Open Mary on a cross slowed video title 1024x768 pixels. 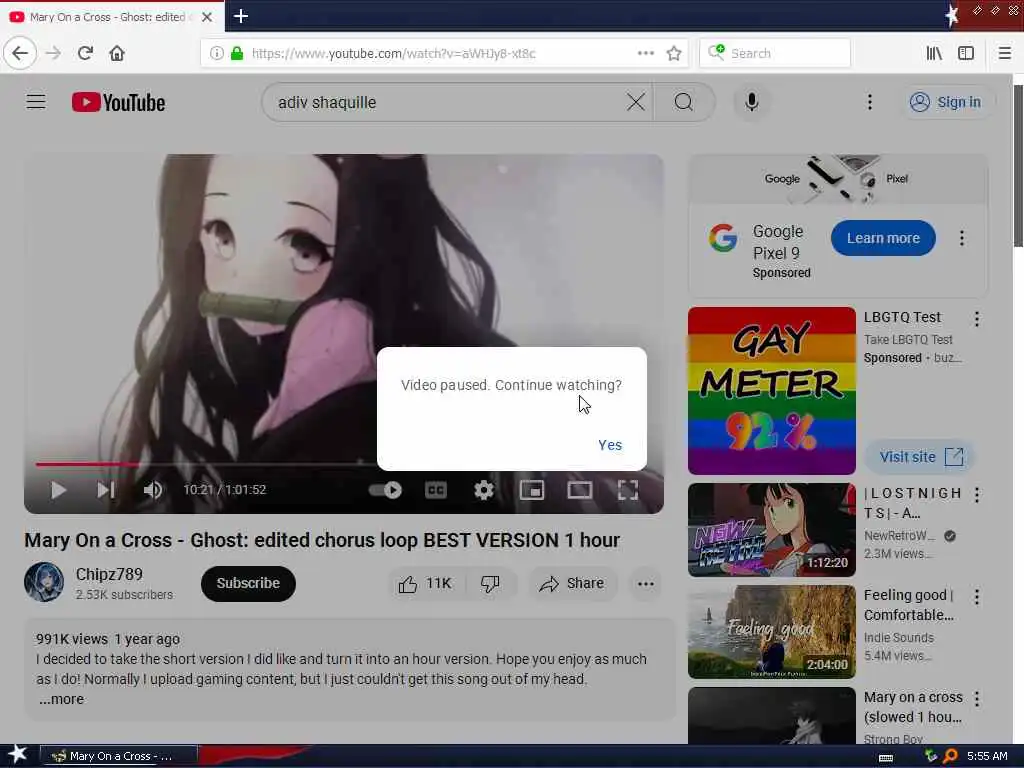click(x=913, y=707)
